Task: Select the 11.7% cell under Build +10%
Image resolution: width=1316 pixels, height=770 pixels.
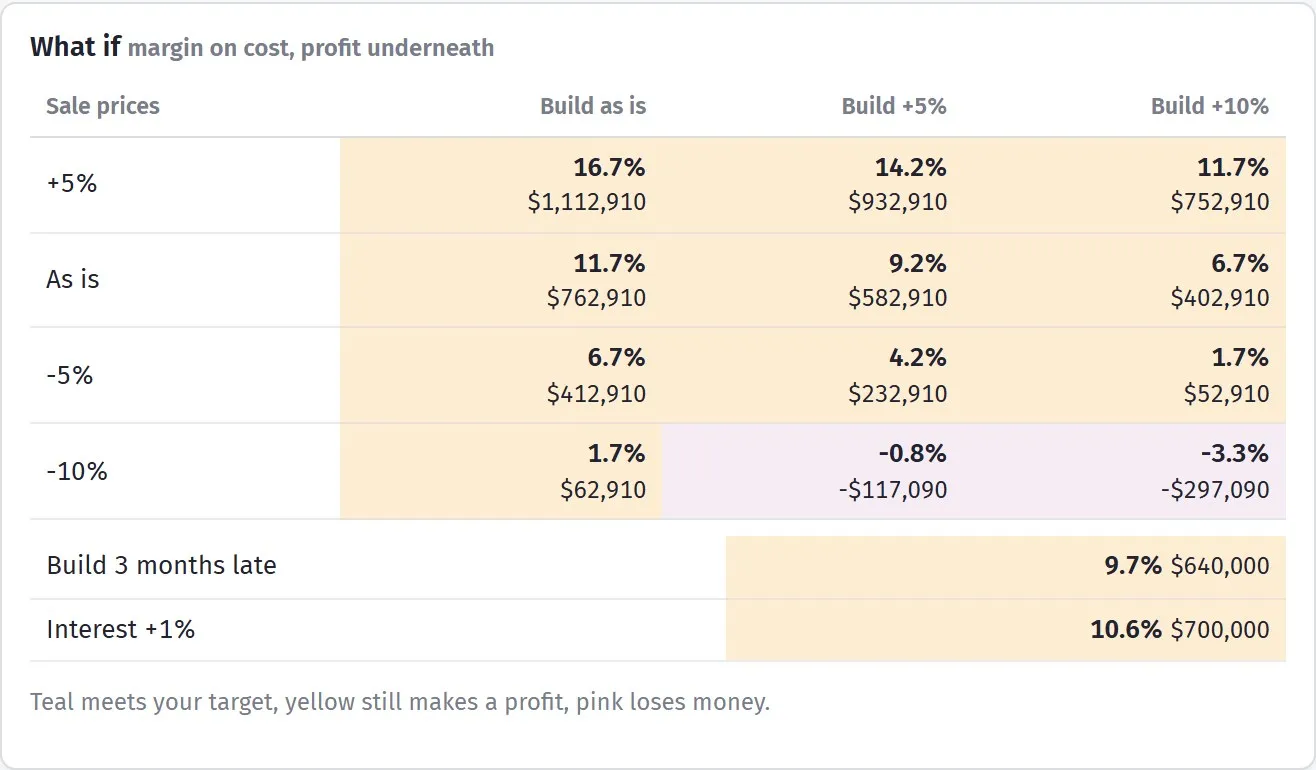Action: click(1124, 185)
